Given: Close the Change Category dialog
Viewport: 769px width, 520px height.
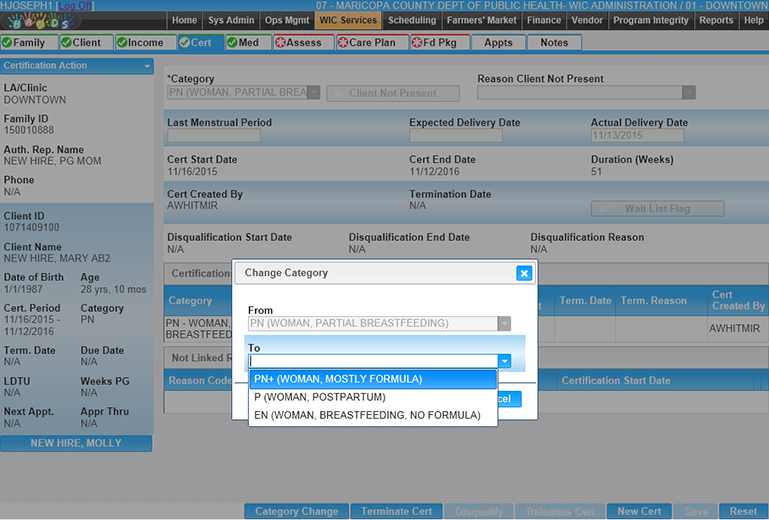Looking at the screenshot, I should [523, 273].
